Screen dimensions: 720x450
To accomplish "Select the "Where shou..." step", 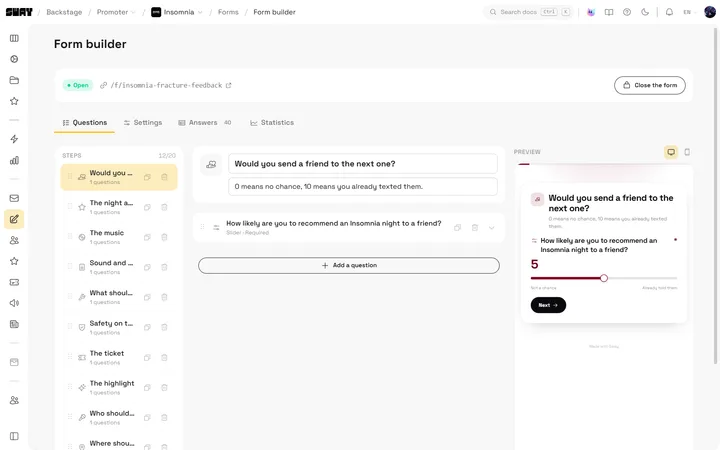I will point(119,444).
